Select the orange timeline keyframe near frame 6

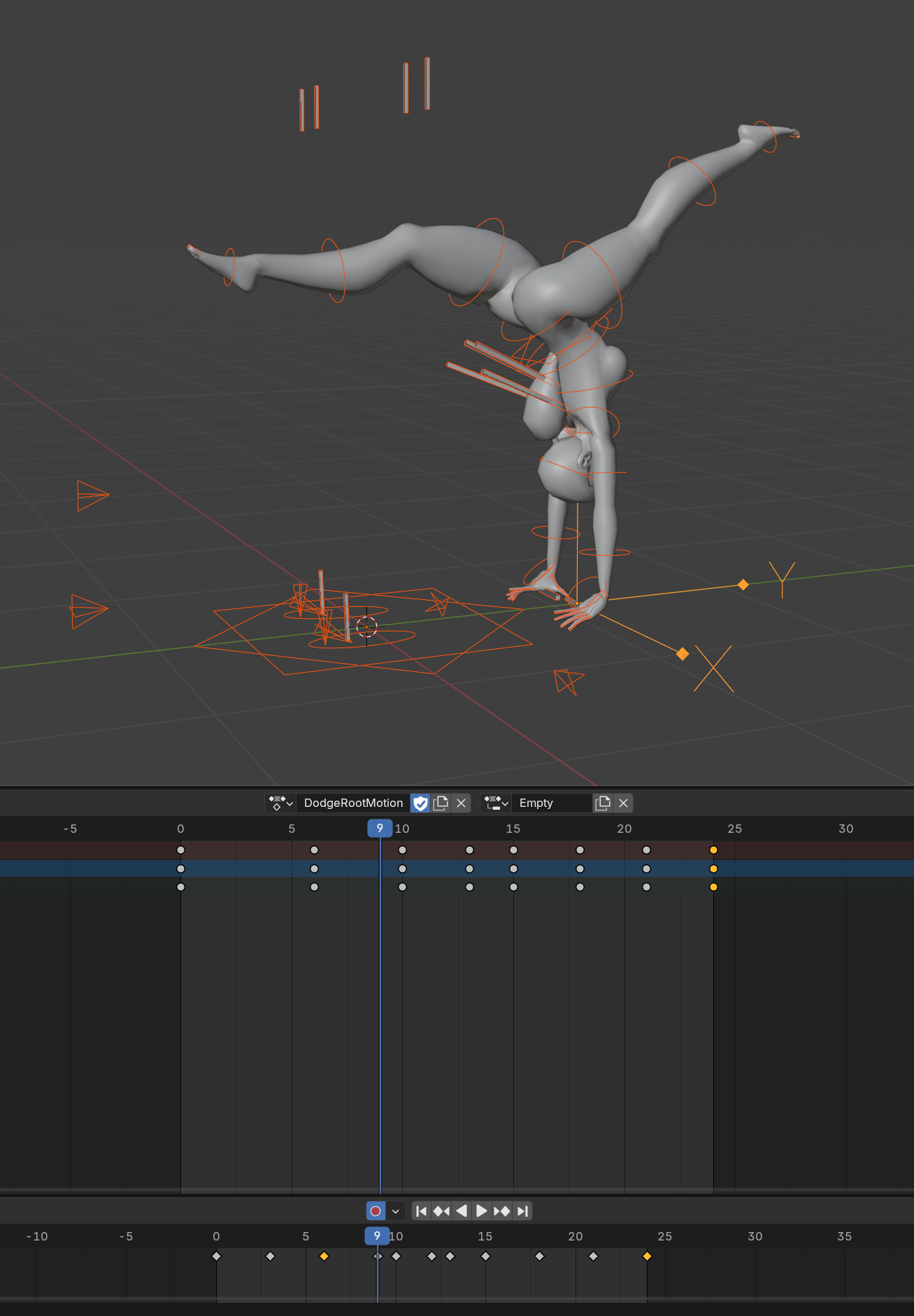click(x=324, y=1257)
